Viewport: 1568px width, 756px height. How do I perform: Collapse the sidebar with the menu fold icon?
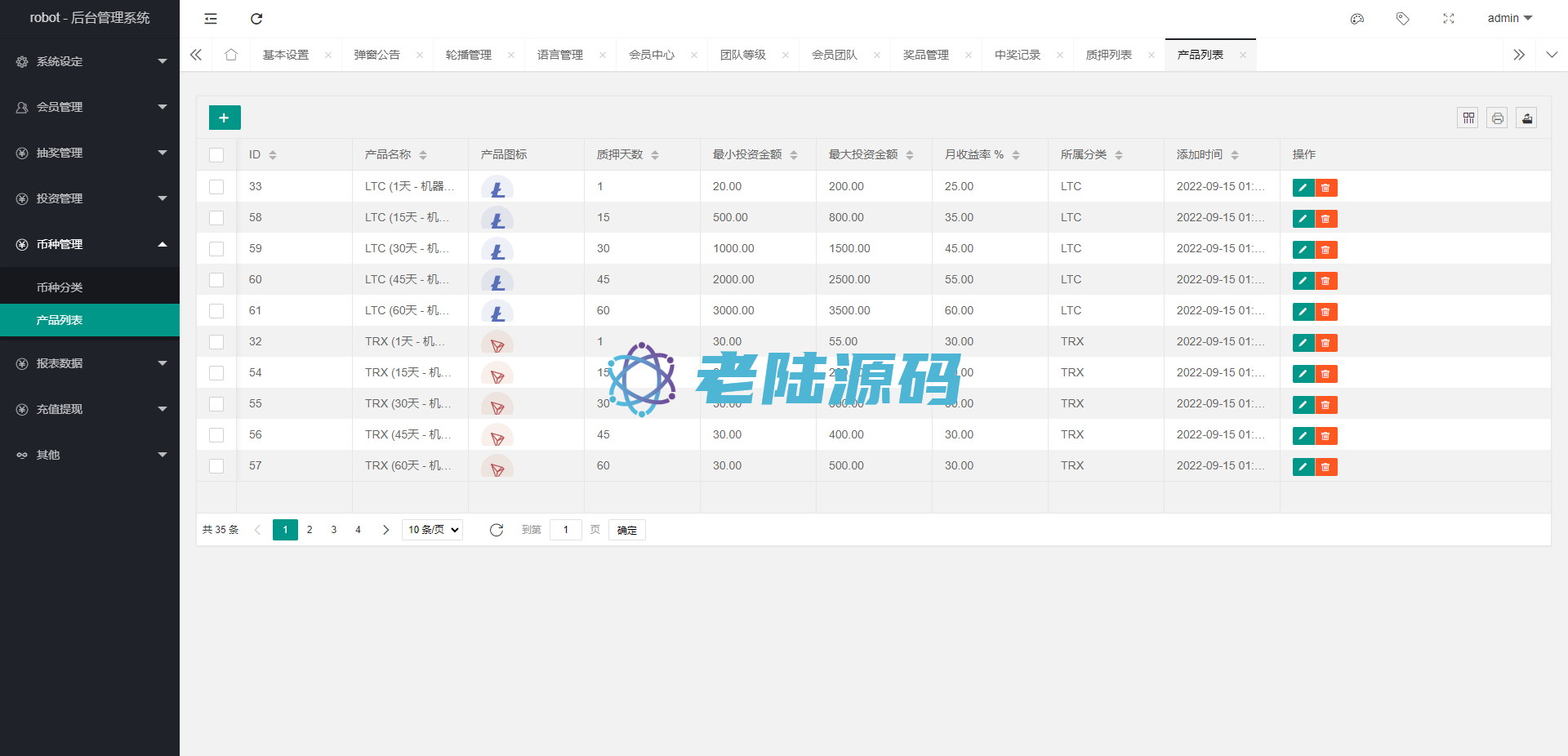[211, 19]
